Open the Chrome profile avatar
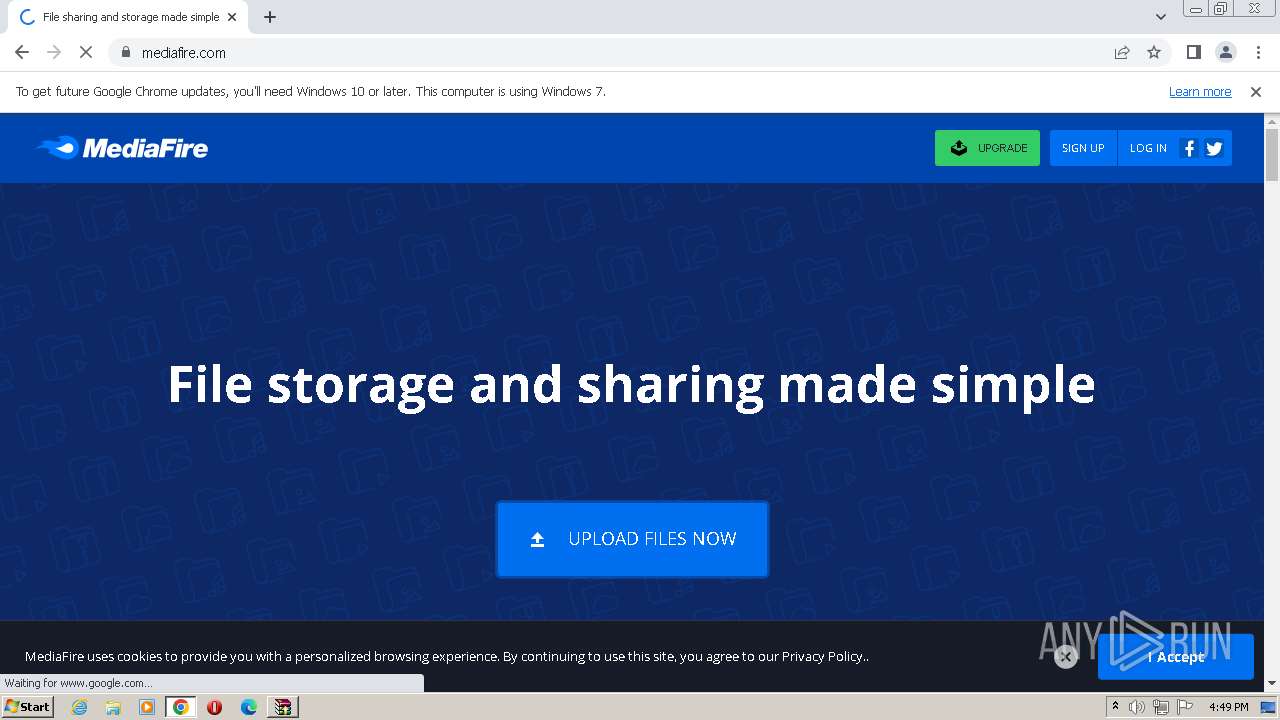The image size is (1280, 720). click(x=1225, y=52)
